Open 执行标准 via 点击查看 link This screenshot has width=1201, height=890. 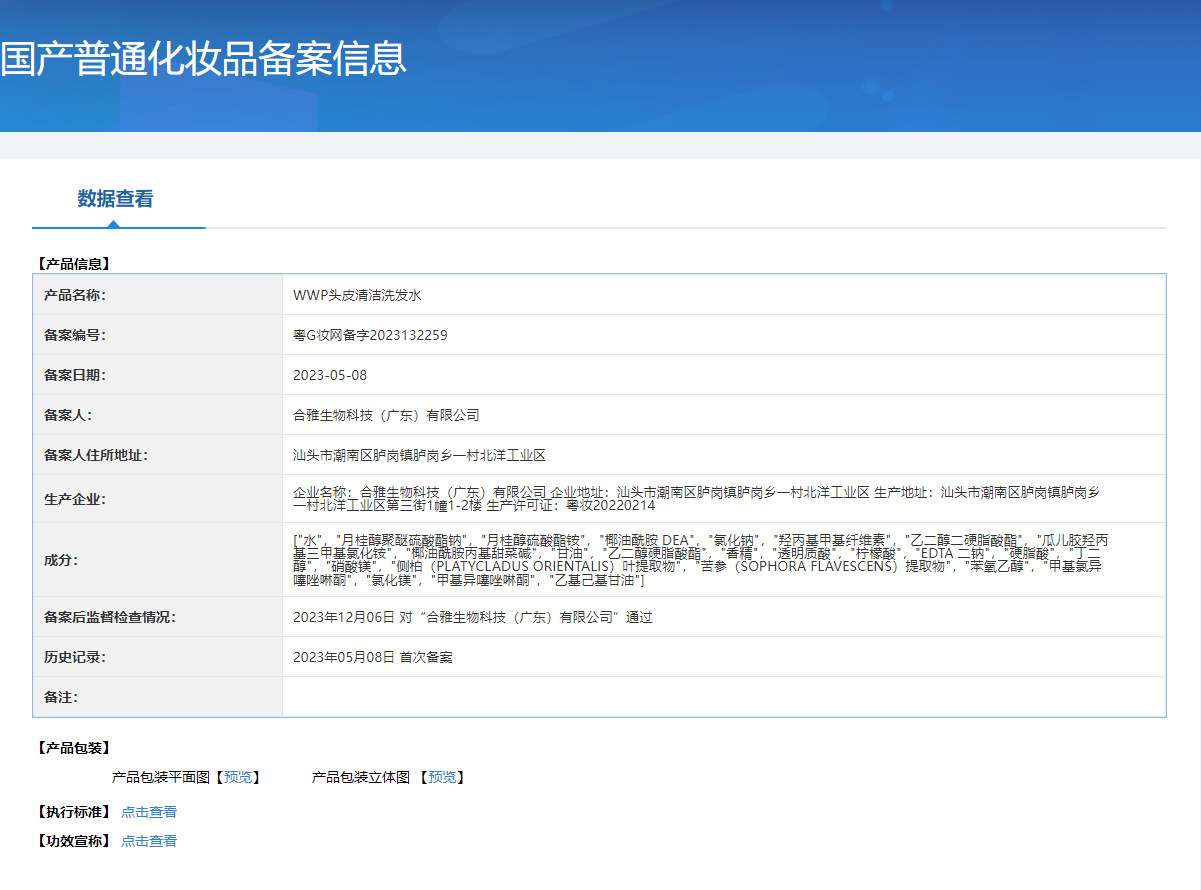[x=148, y=812]
